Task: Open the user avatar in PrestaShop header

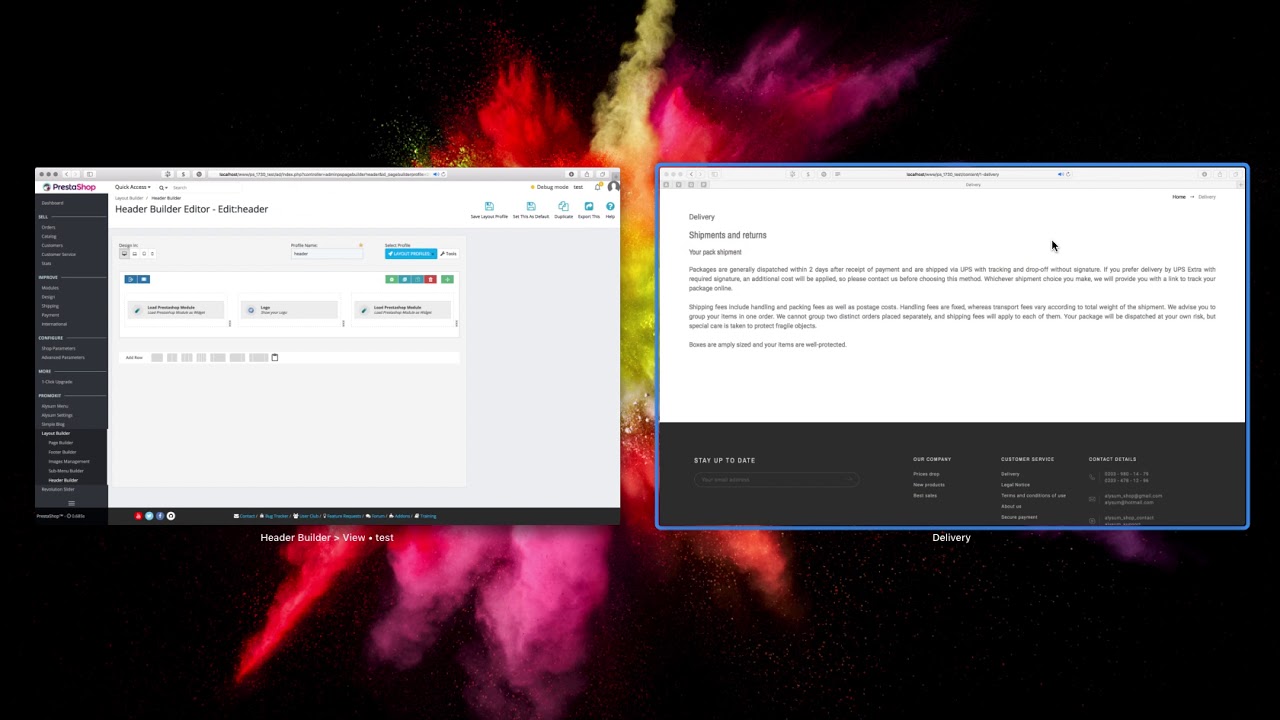Action: click(613, 187)
